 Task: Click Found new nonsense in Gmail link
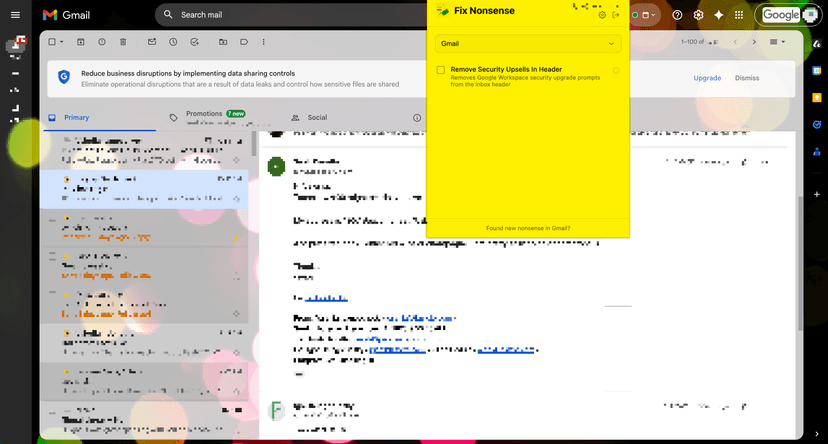coord(528,228)
